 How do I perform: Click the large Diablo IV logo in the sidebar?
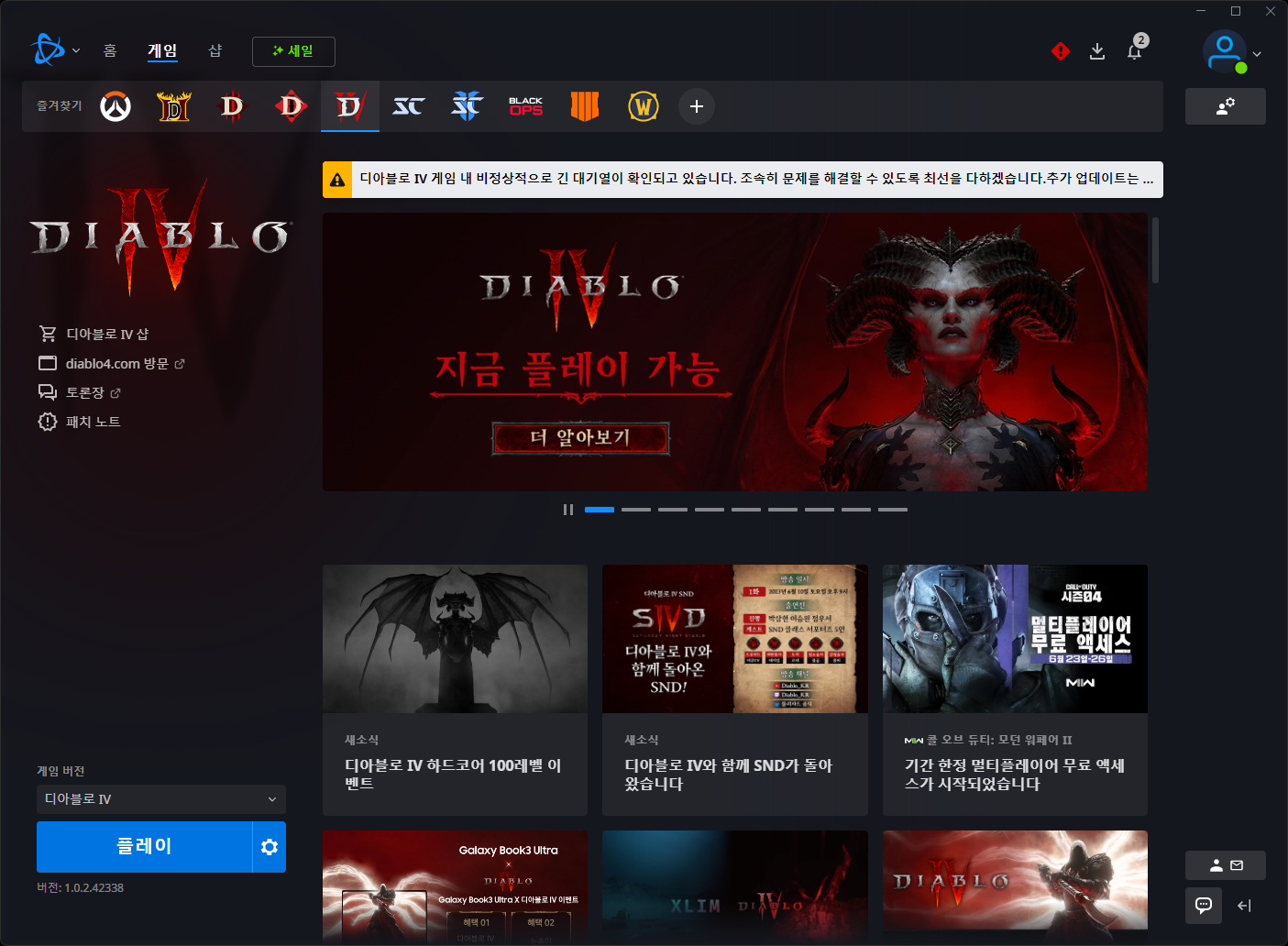tap(161, 236)
